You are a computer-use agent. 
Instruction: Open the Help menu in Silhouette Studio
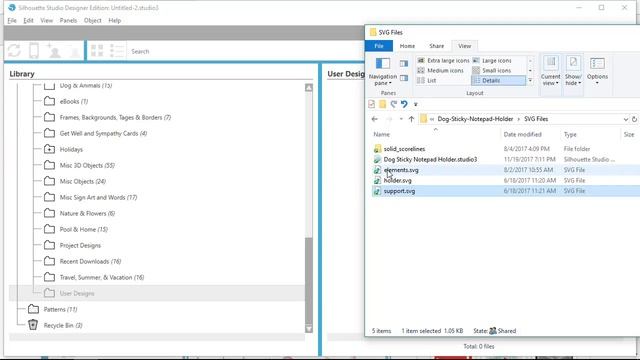tap(114, 20)
